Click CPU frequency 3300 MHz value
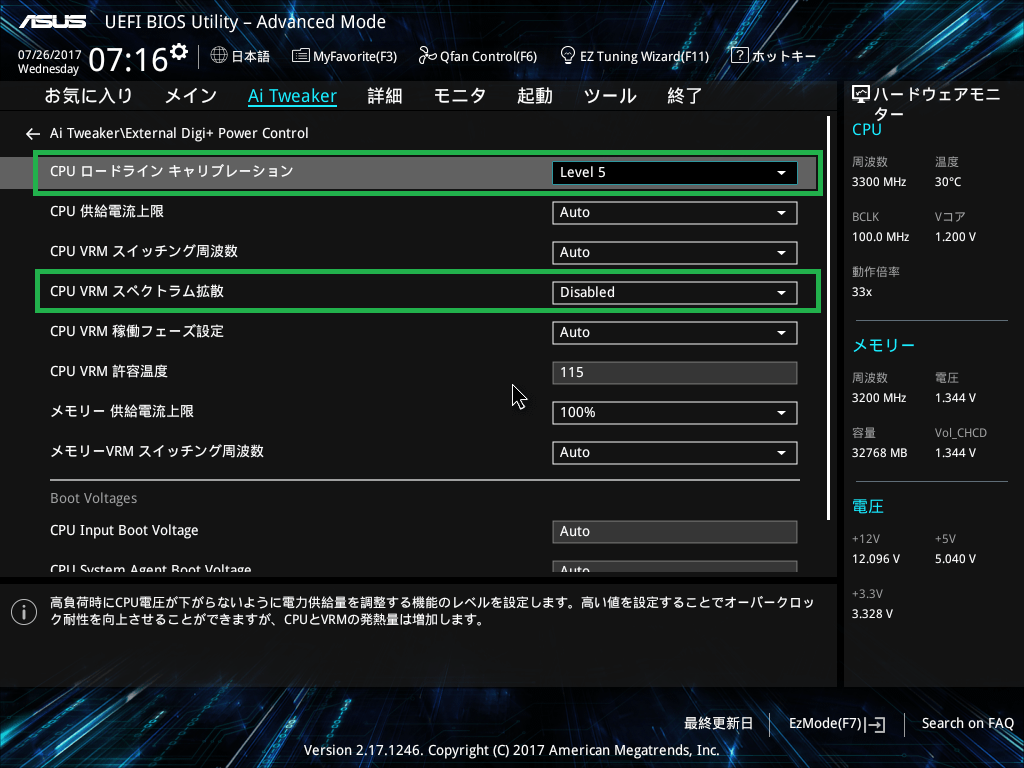 (879, 182)
